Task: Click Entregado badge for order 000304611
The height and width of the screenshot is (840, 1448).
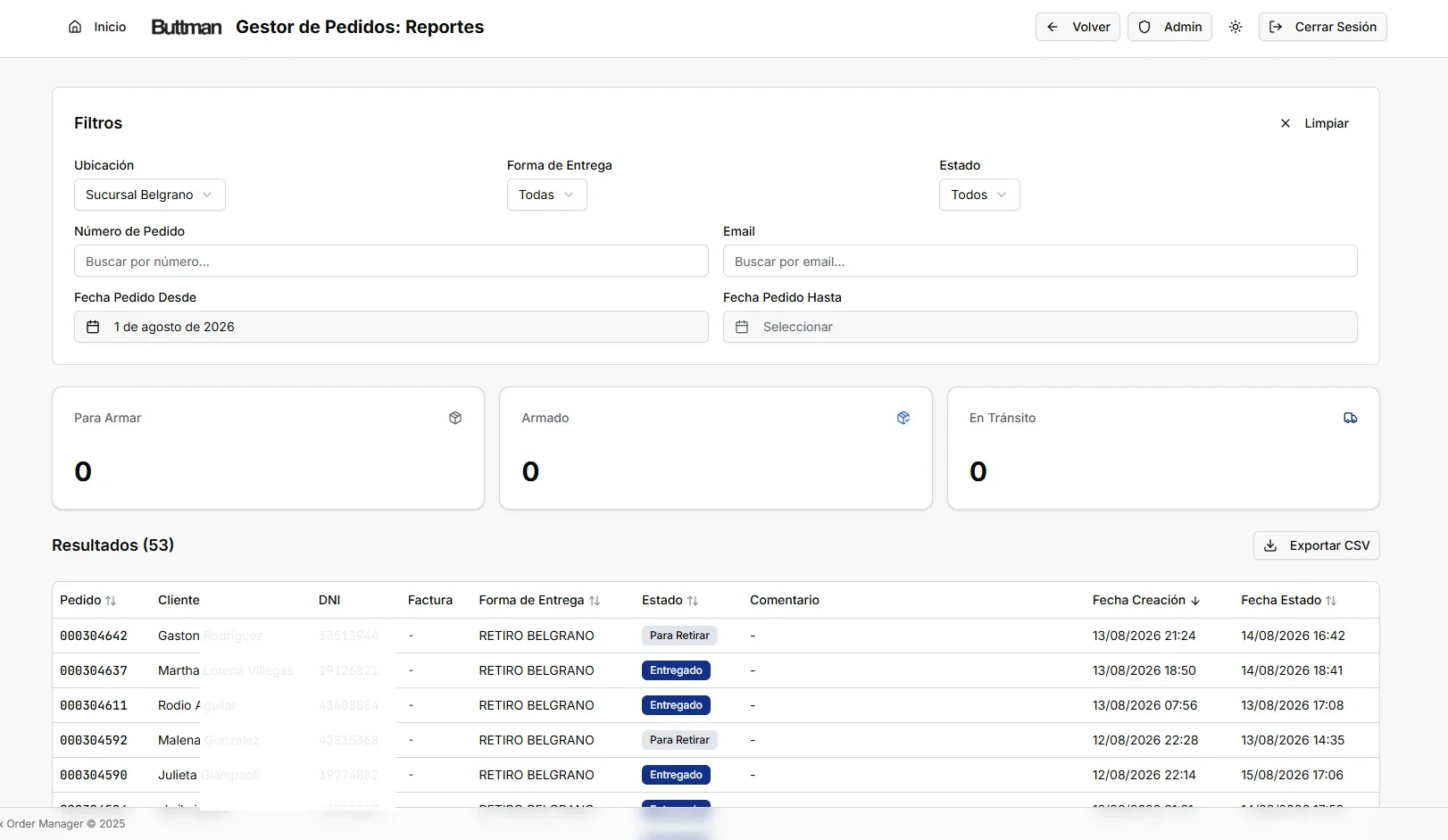Action: tap(676, 705)
